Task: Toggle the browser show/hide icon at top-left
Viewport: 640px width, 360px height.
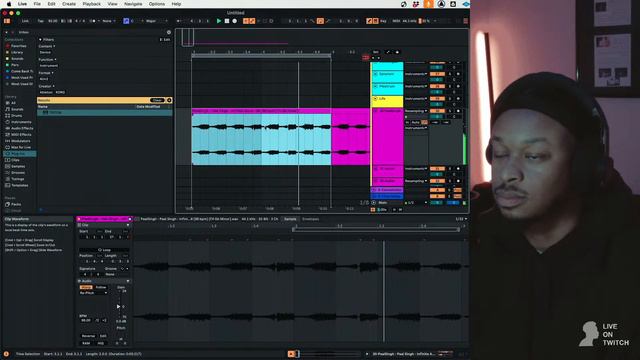Action: (x=7, y=21)
